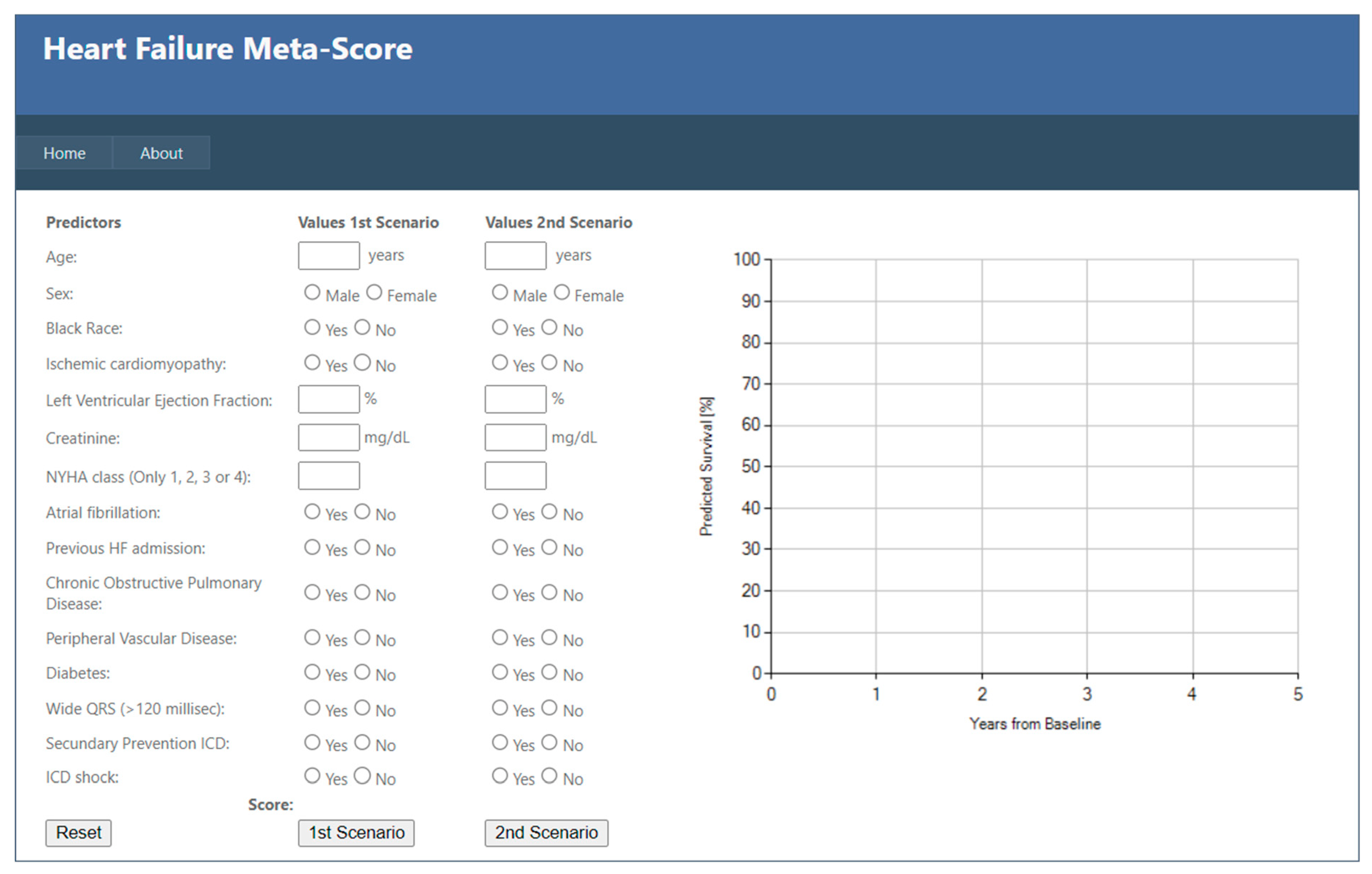Choose No for Peripheral Vascular Disease, 2nd Scenario

tap(549, 637)
